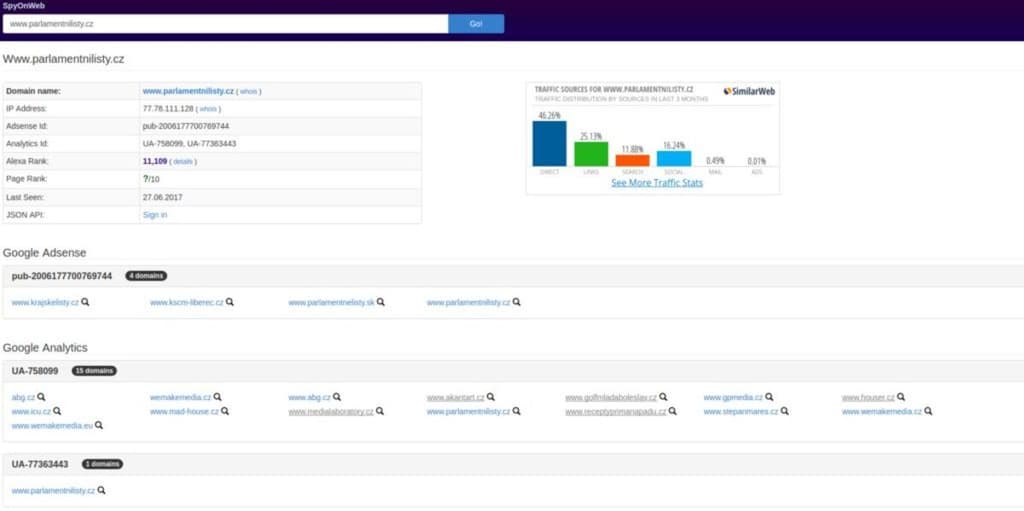Click magnifier icon beside abg.cz
Screen dimensions: 1024x511
[42, 397]
